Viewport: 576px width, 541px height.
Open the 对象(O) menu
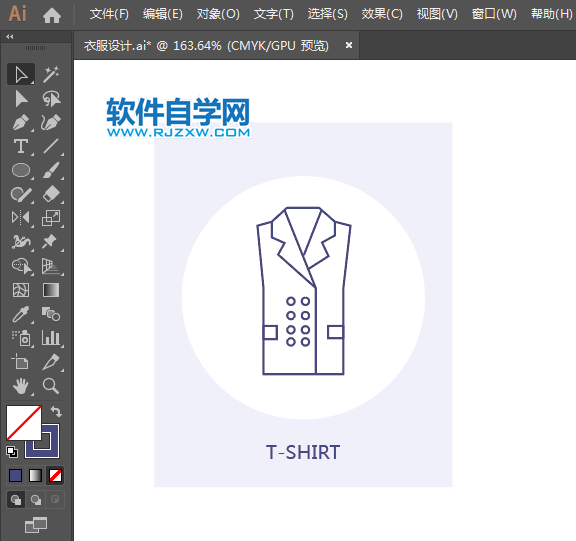[218, 14]
